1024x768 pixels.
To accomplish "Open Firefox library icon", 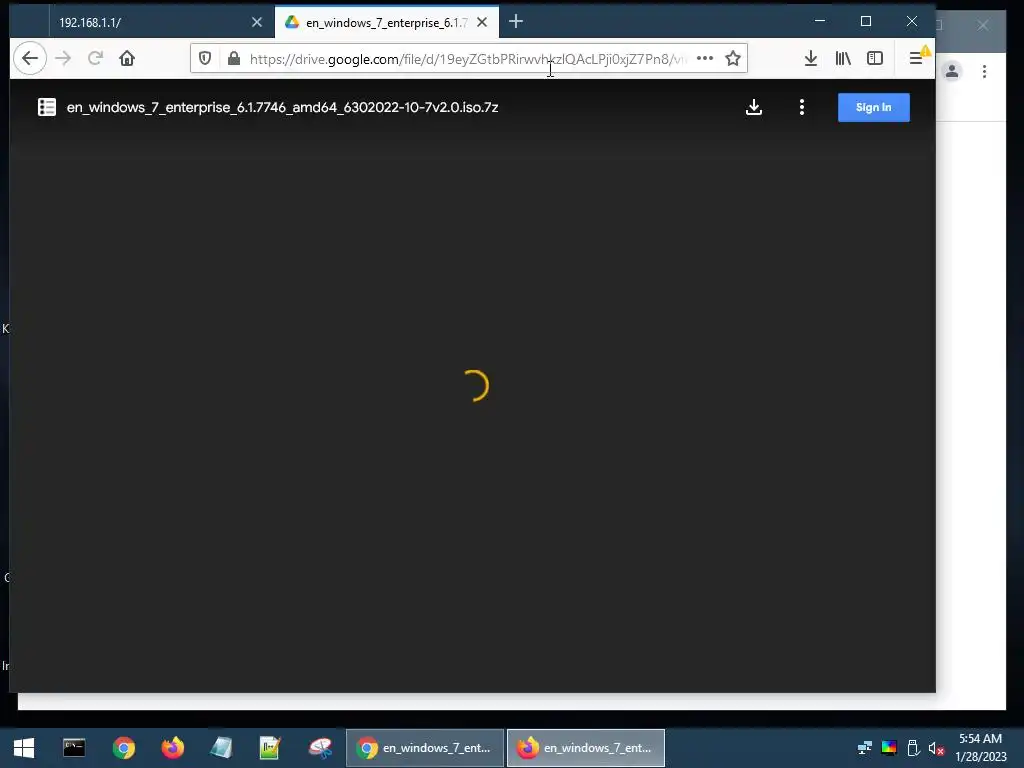I will click(843, 58).
